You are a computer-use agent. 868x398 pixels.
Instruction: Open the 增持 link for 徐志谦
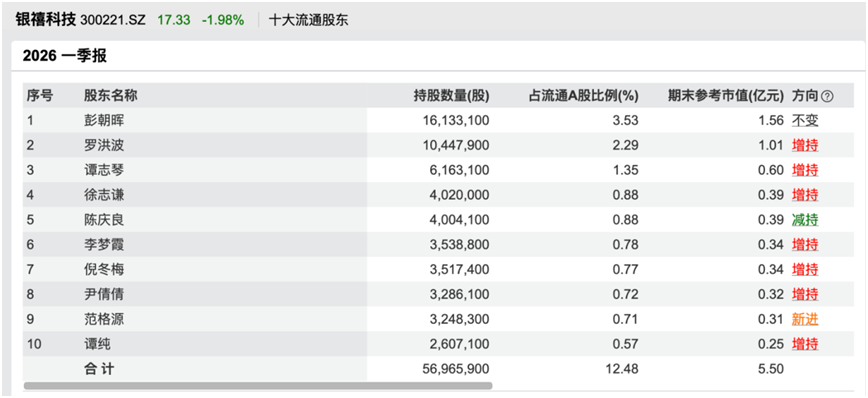805,195
